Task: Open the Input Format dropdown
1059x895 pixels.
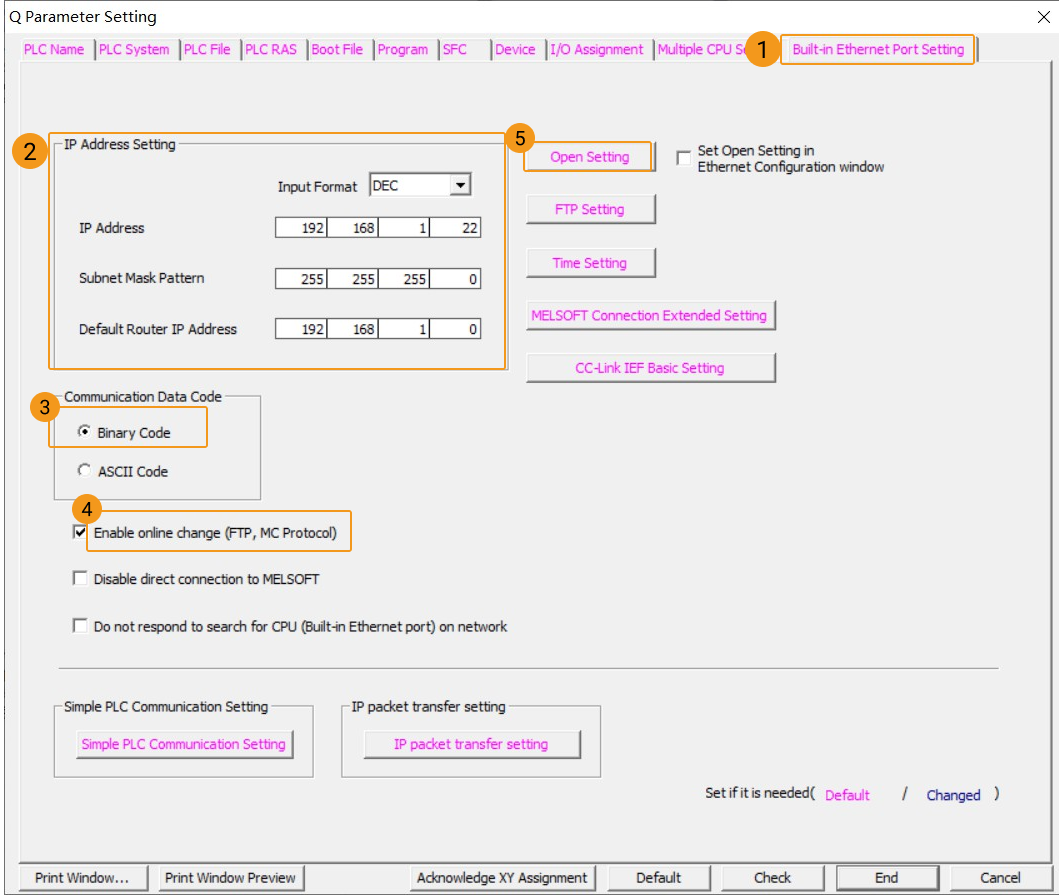Action: point(460,186)
